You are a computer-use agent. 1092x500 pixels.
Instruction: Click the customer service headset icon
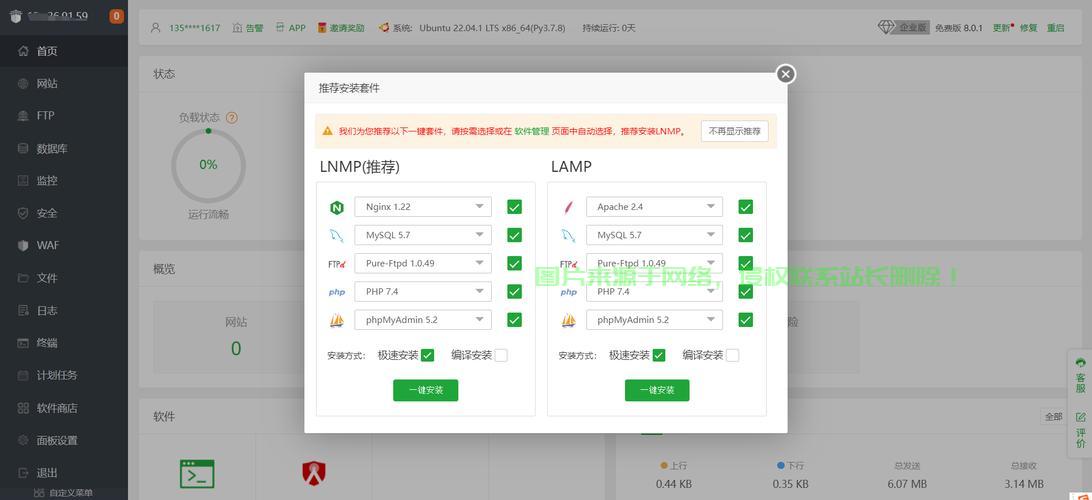coord(1080,363)
